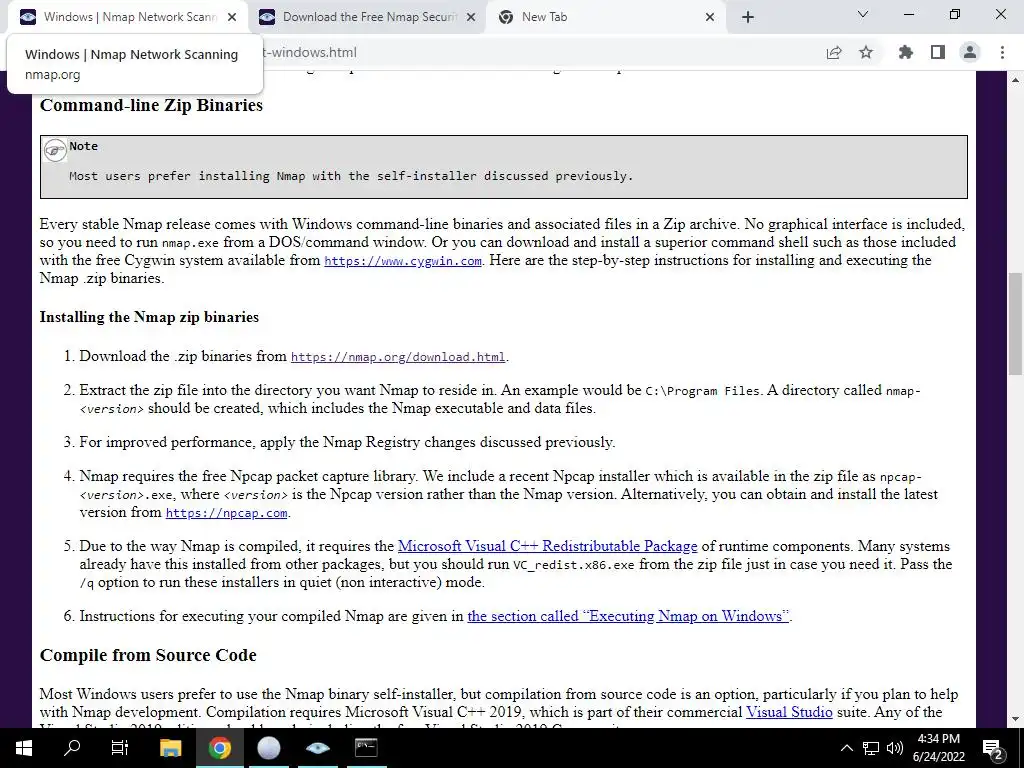Open the Executing Nmap on Windows section link
The width and height of the screenshot is (1024, 768).
coord(628,616)
